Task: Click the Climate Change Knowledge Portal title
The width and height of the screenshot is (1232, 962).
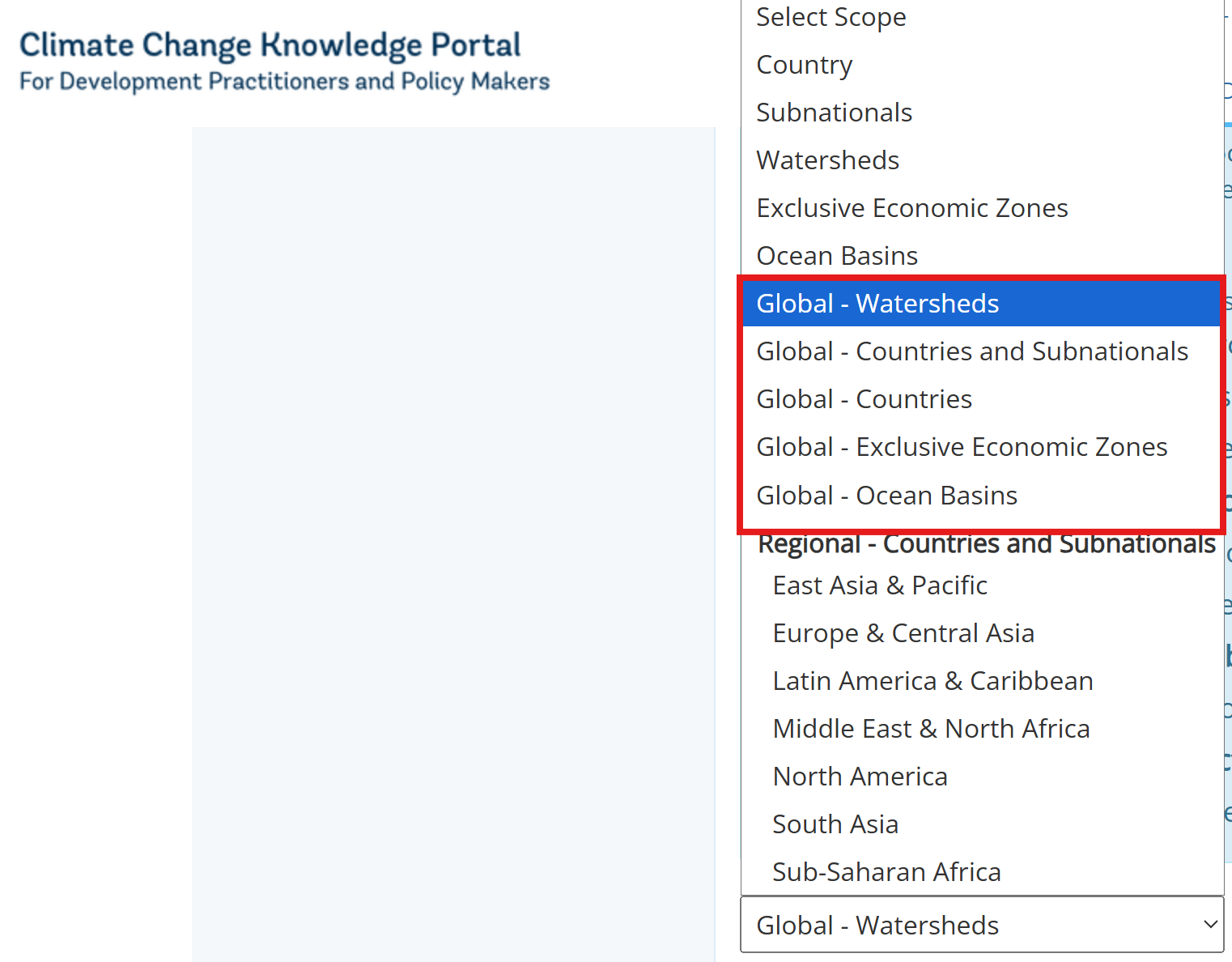Action: [270, 45]
